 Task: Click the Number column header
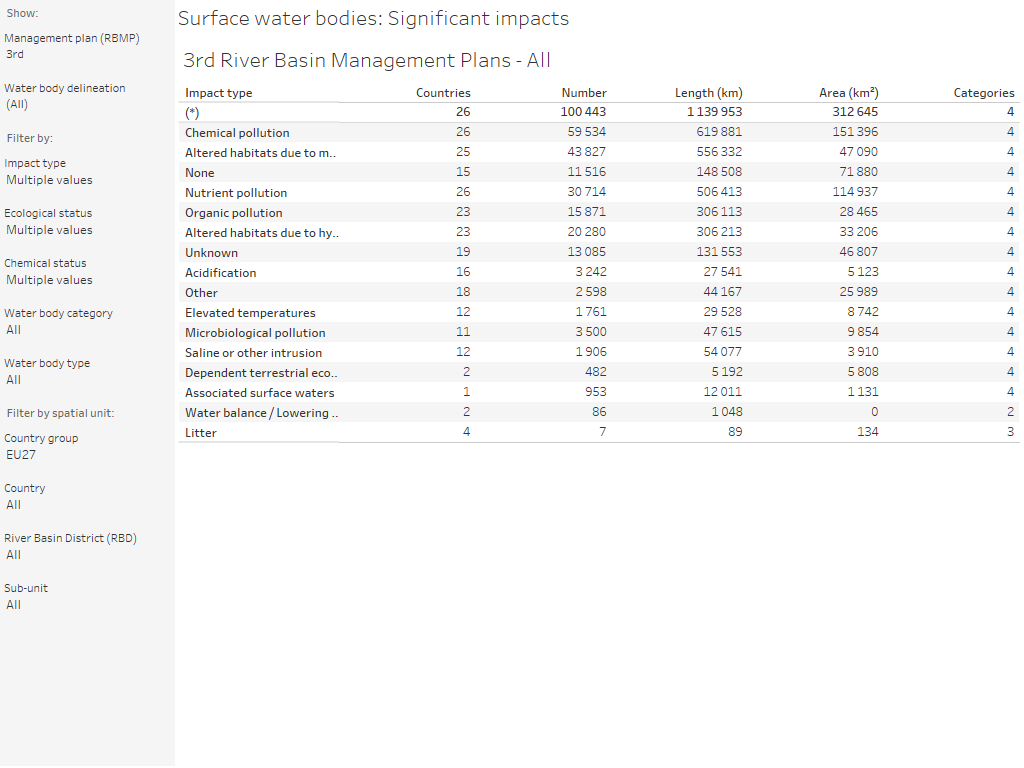(584, 93)
